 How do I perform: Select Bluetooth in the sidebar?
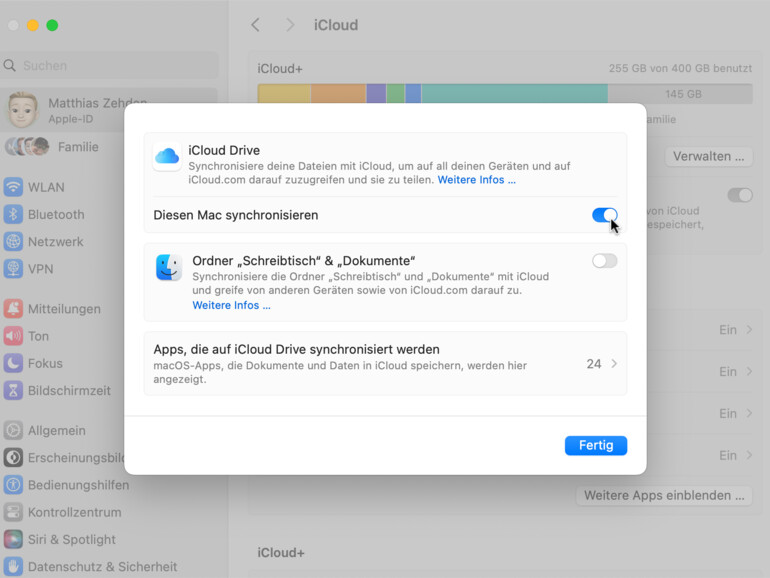[56, 215]
